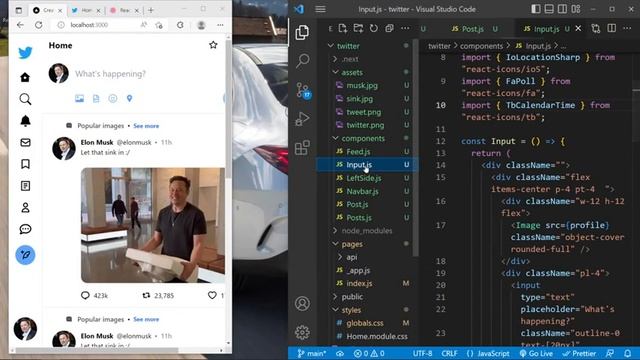This screenshot has height=360, width=640.
Task: Close the Input.js editor tab
Action: click(578, 28)
